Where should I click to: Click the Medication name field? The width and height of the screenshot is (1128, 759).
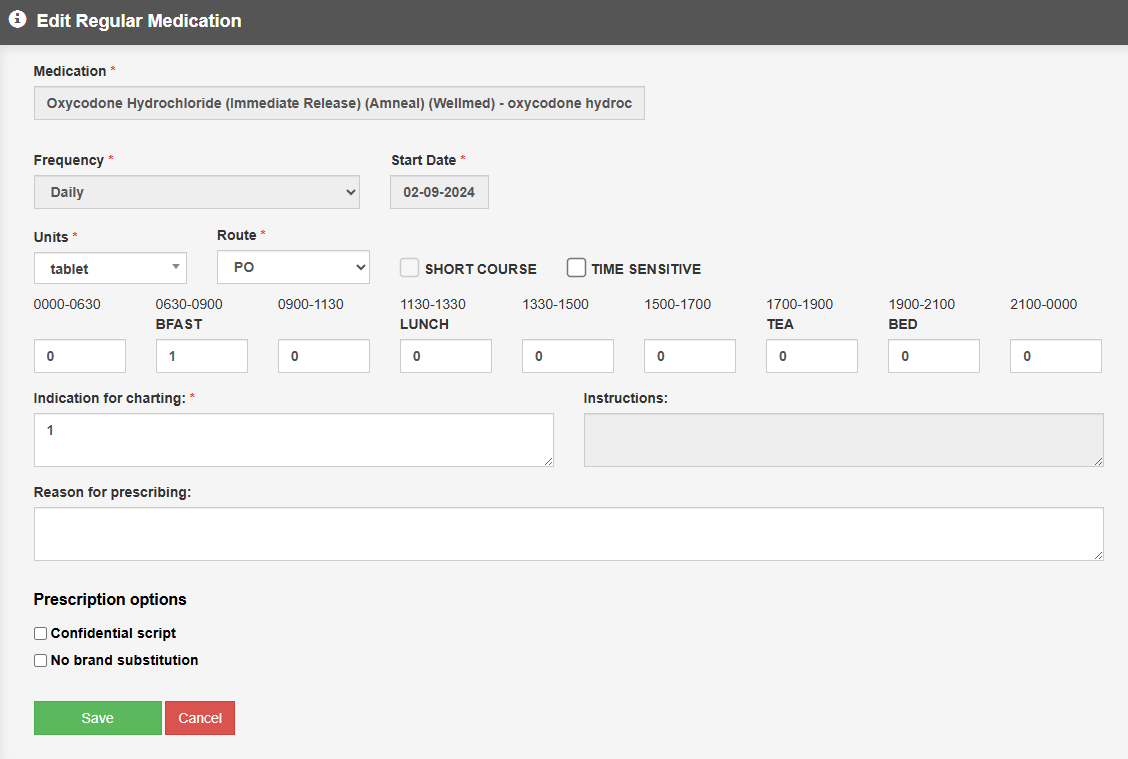click(339, 103)
